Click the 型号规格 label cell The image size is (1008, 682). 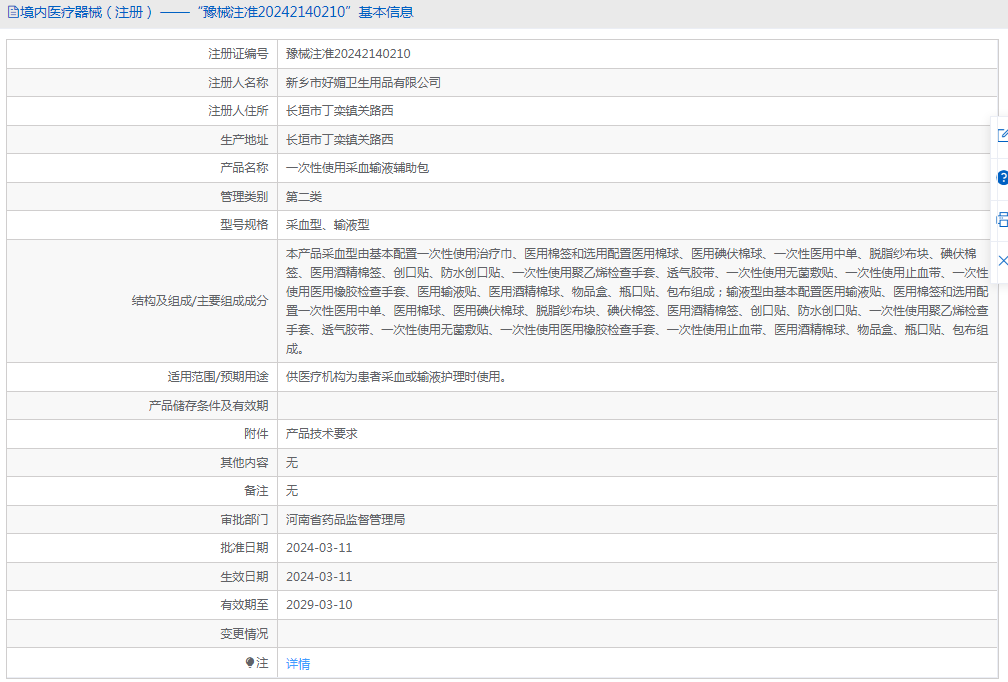142,225
